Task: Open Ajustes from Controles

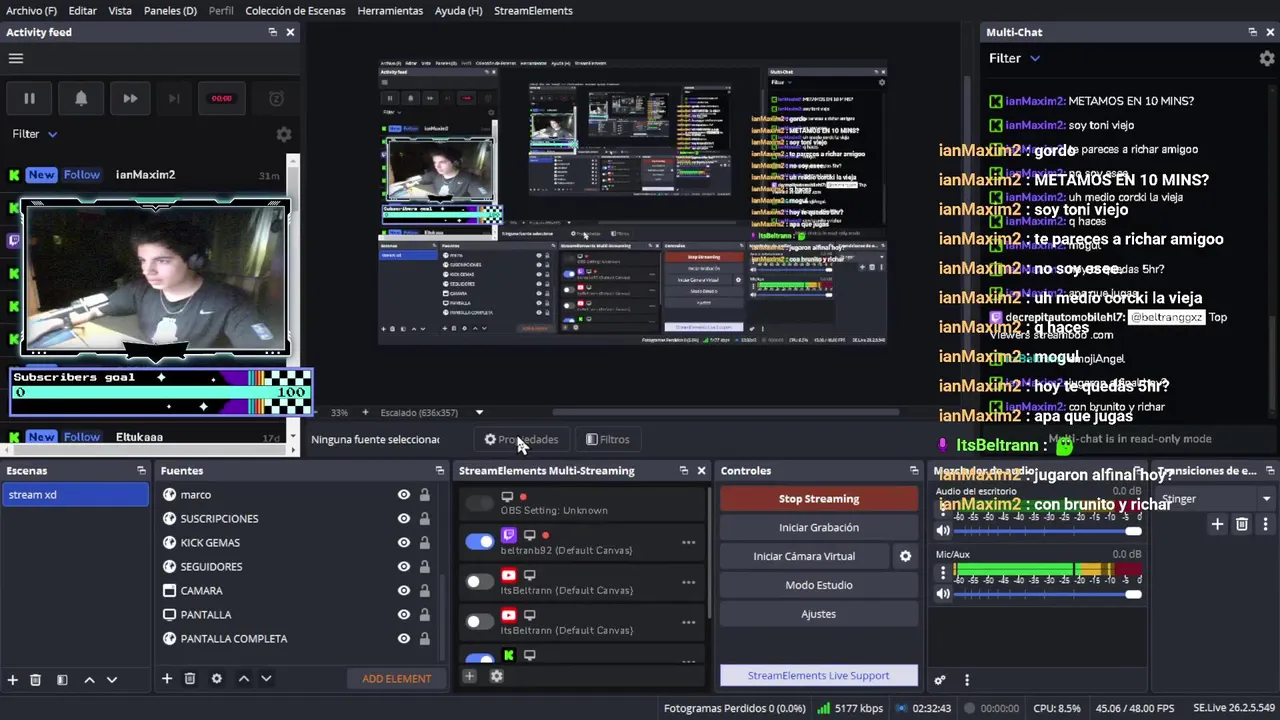Action: pos(819,614)
